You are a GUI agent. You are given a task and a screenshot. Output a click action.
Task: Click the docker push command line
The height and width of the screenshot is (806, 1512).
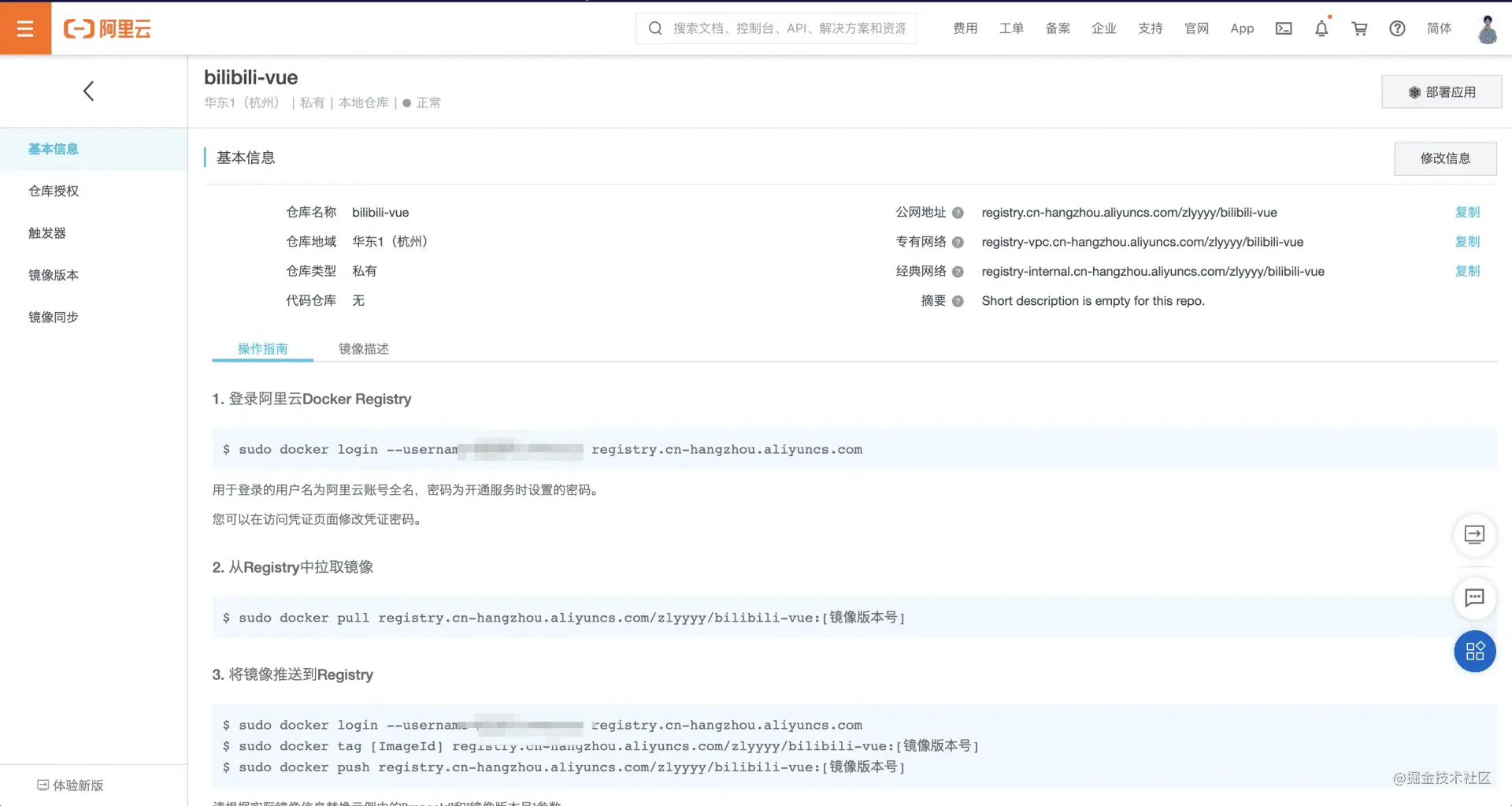pyautogui.click(x=564, y=767)
